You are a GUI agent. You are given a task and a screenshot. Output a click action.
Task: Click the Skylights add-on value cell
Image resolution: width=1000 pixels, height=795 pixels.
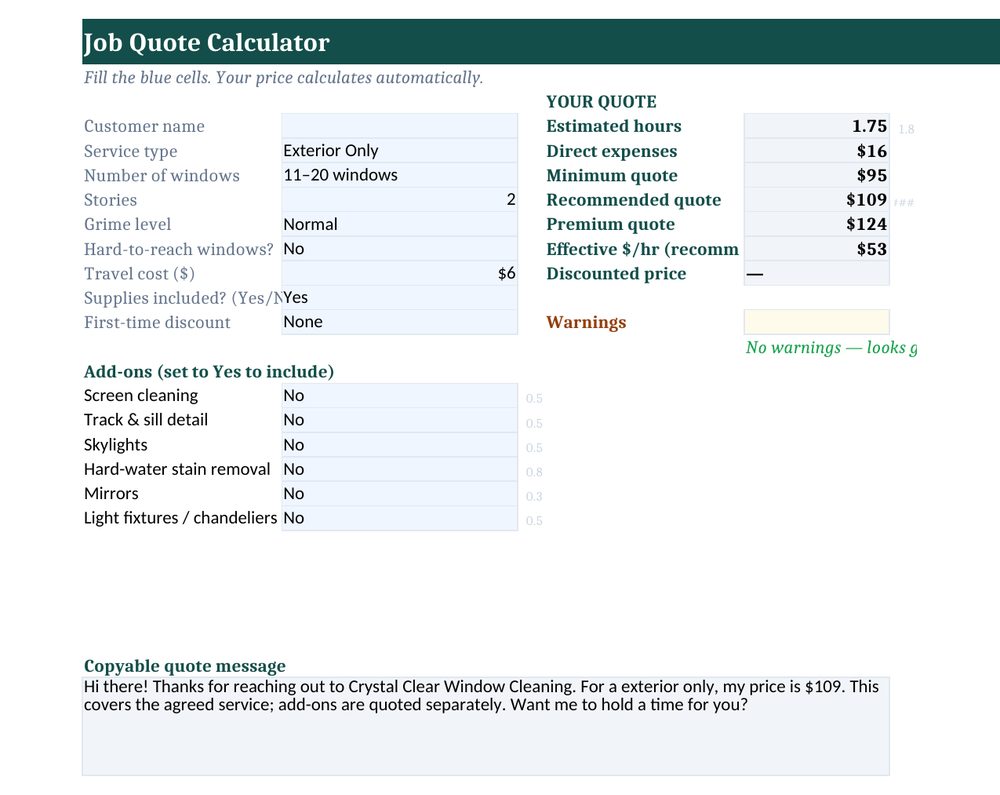[399, 444]
